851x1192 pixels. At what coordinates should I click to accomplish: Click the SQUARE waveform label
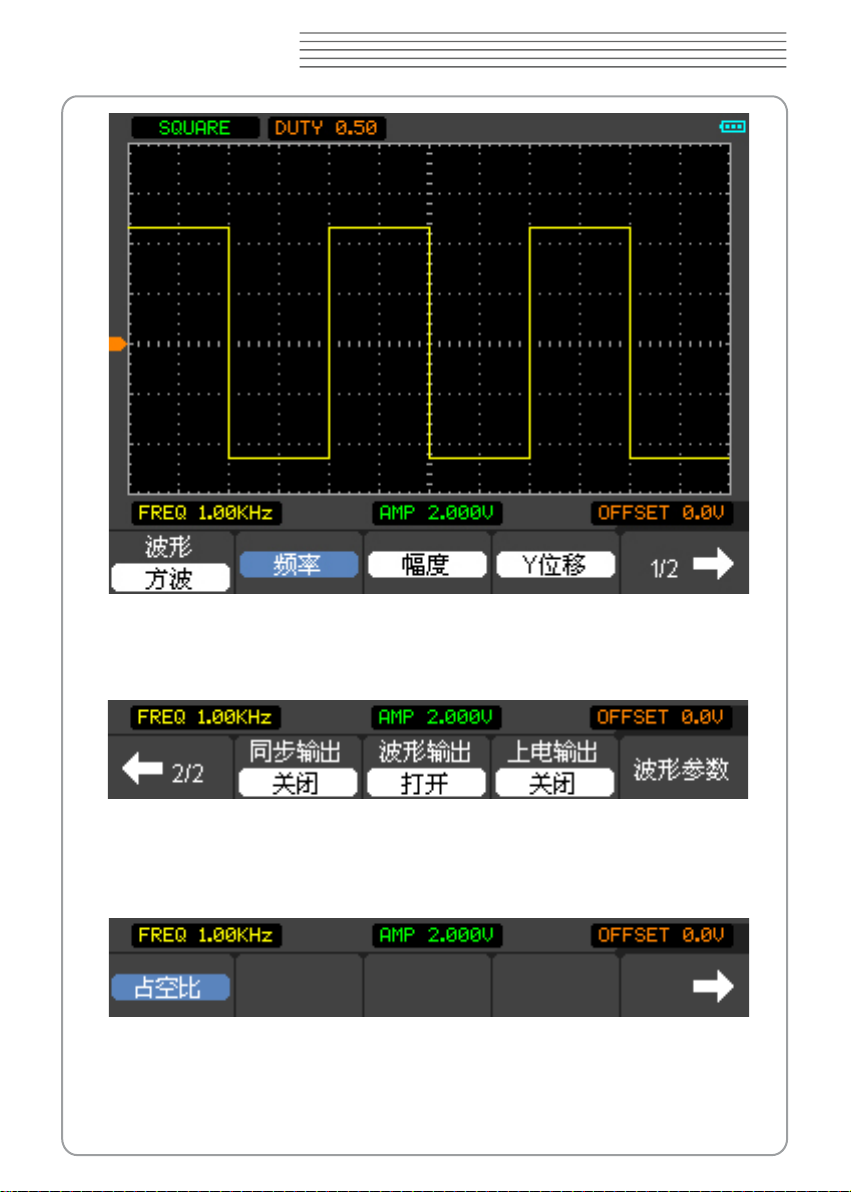195,128
